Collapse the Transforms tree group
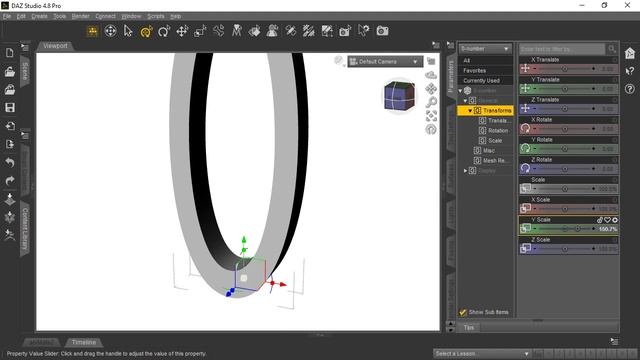640x360 pixels. [x=470, y=111]
